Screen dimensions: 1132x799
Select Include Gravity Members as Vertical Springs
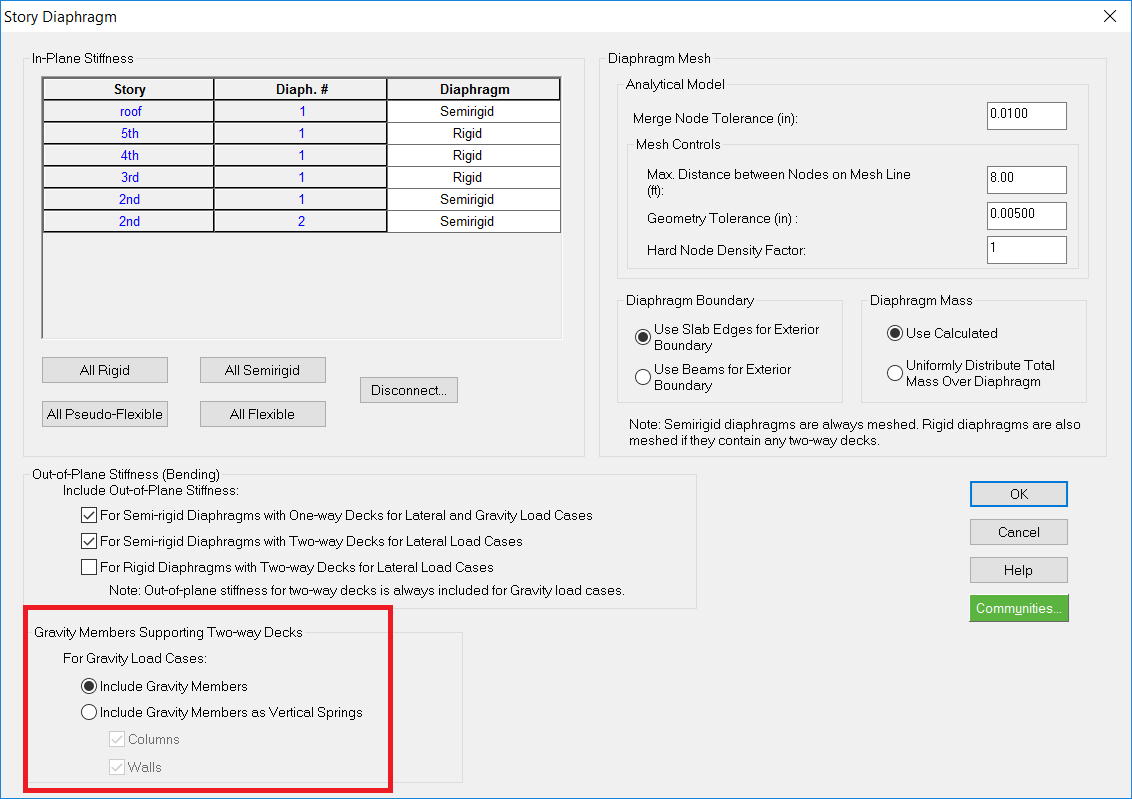point(89,713)
